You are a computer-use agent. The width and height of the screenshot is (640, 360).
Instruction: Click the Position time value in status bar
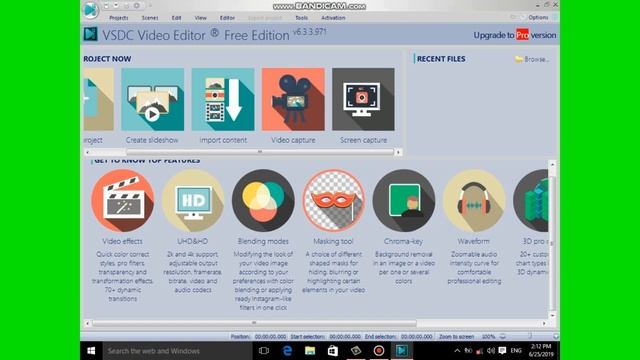(270, 337)
